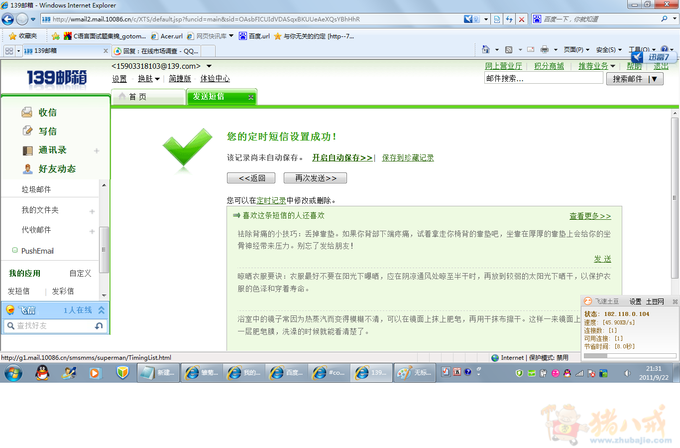
Task: Click the IE quick tabs grid icon
Action: [9, 51]
